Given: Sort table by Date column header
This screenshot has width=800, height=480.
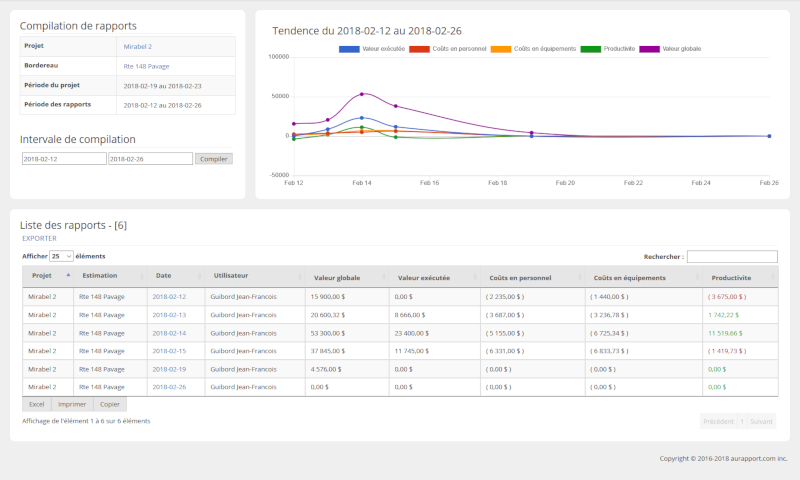Looking at the screenshot, I should [163, 275].
